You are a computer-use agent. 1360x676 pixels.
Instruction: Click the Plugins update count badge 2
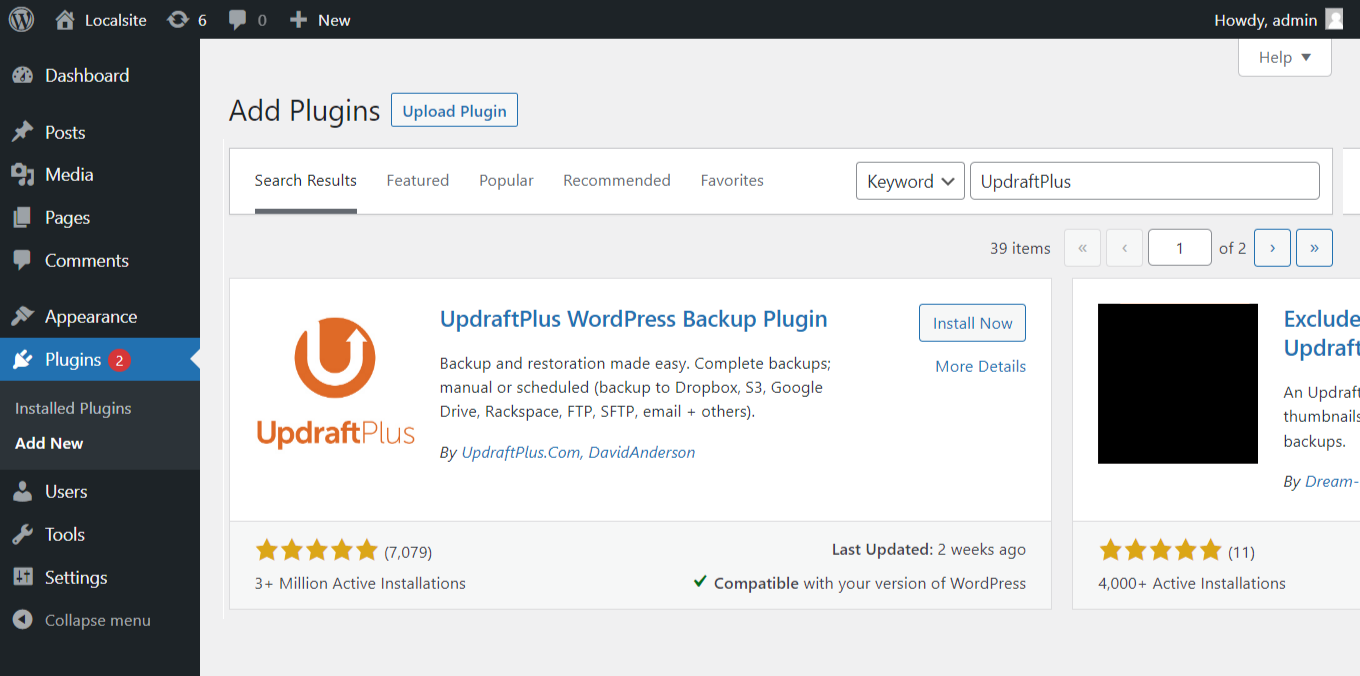(119, 360)
